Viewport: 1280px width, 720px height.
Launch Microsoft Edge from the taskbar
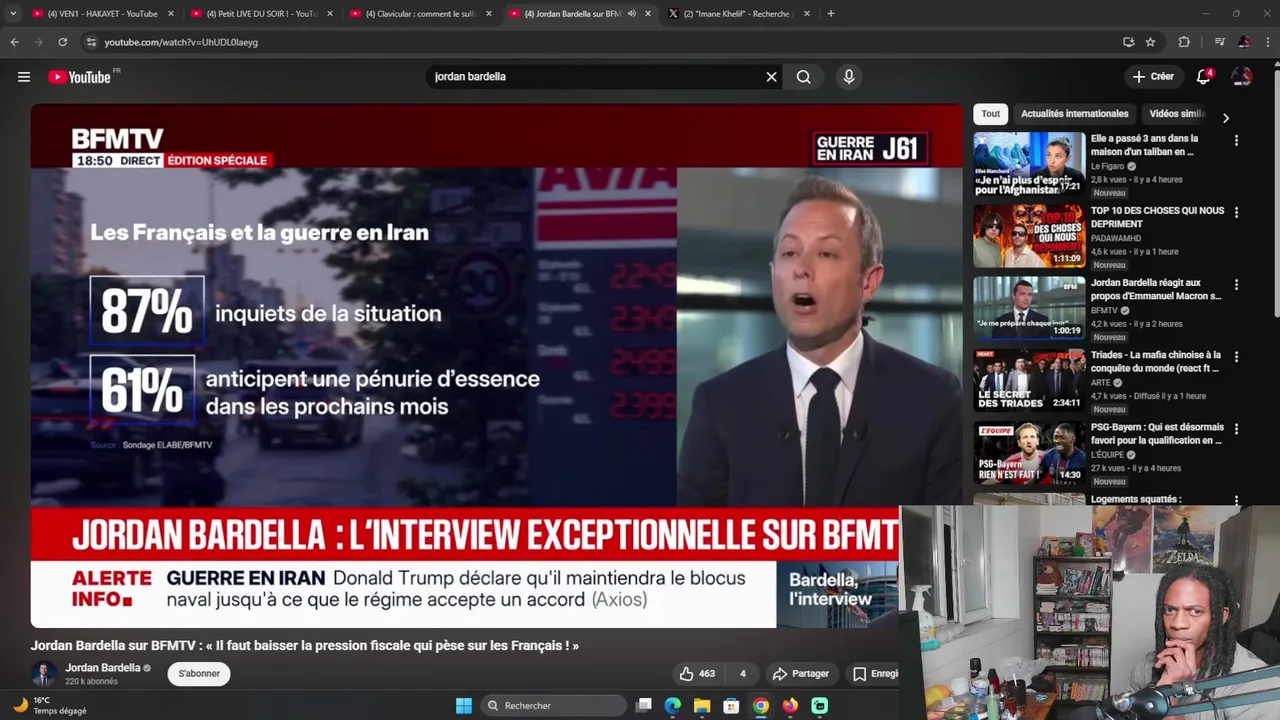pyautogui.click(x=673, y=706)
